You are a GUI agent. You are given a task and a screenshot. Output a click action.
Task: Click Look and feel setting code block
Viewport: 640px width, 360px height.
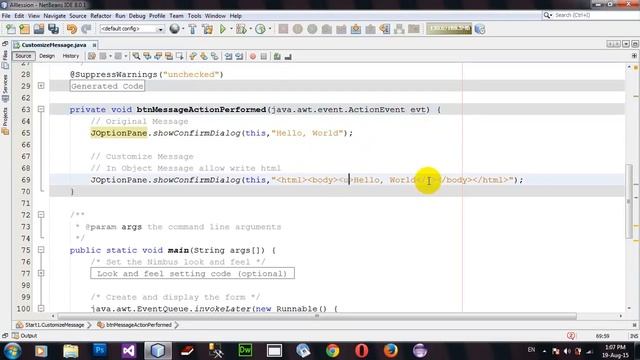(192, 273)
